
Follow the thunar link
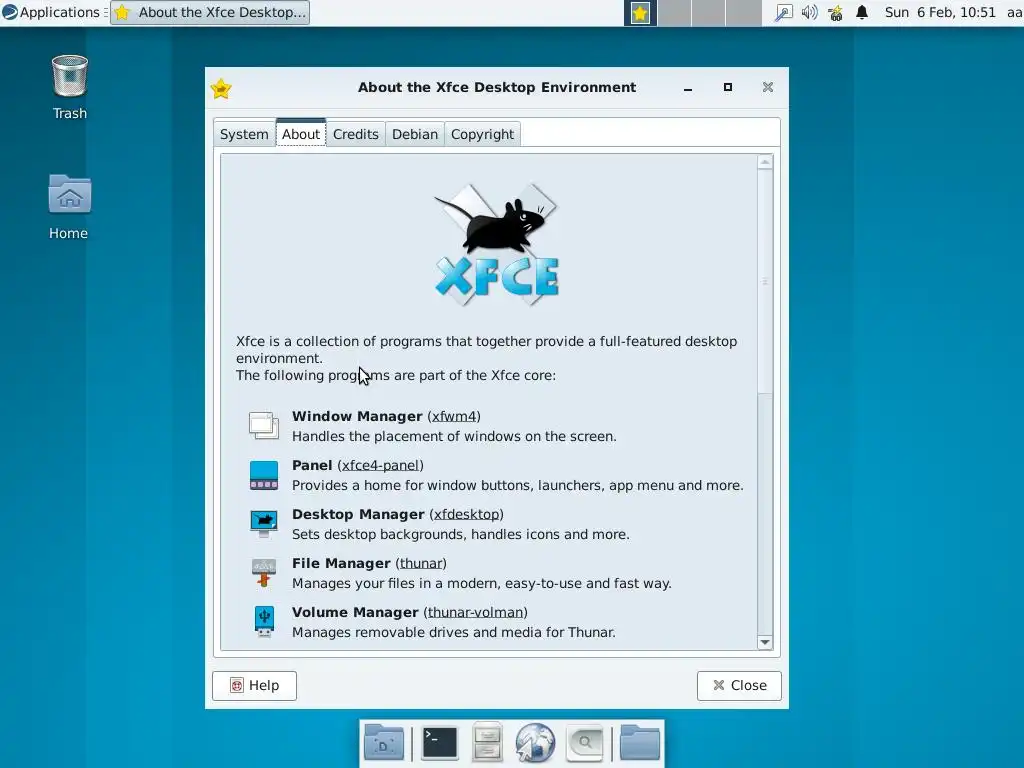pos(421,564)
